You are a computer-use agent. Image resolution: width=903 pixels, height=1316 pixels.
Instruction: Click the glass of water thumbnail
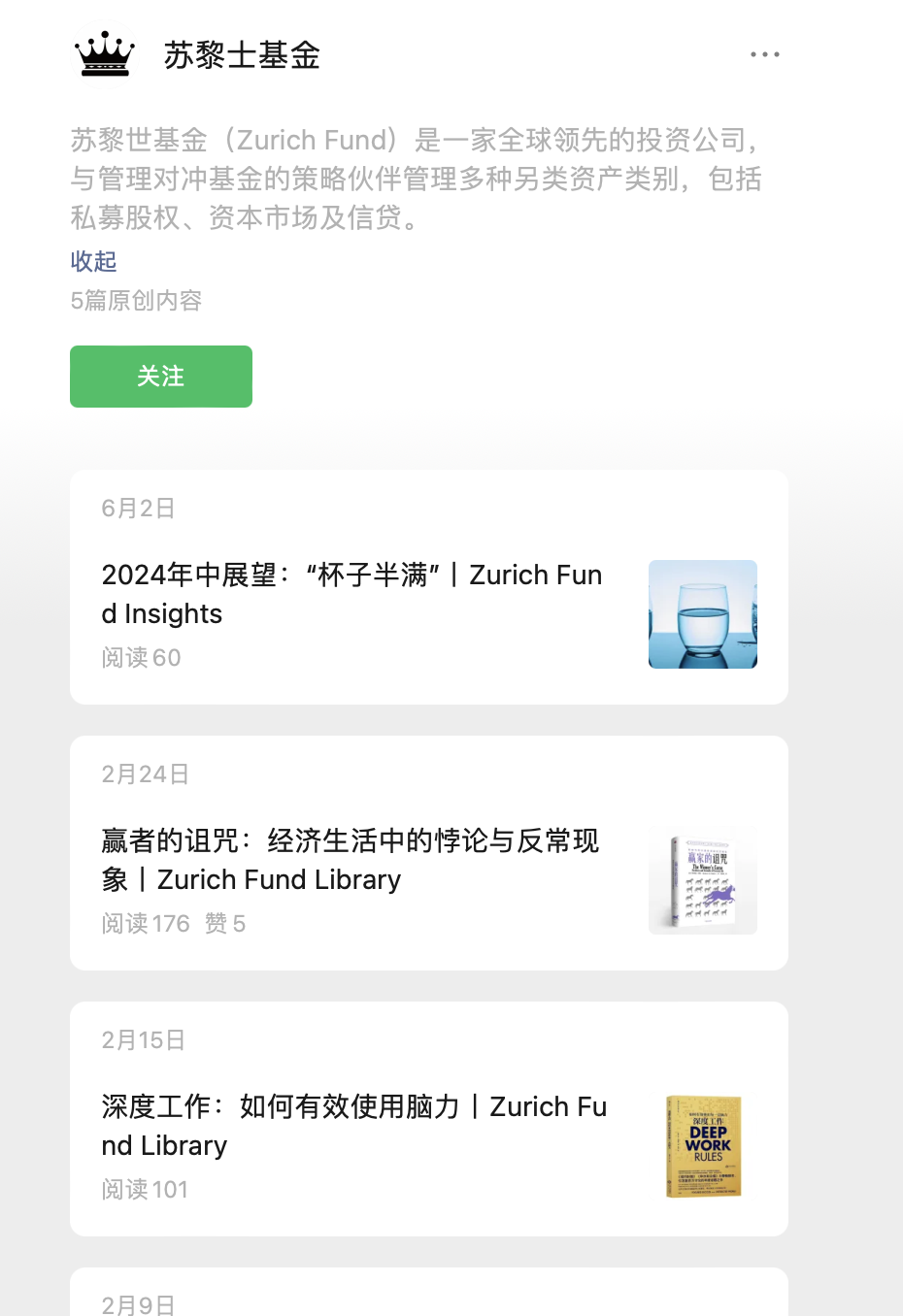point(703,614)
